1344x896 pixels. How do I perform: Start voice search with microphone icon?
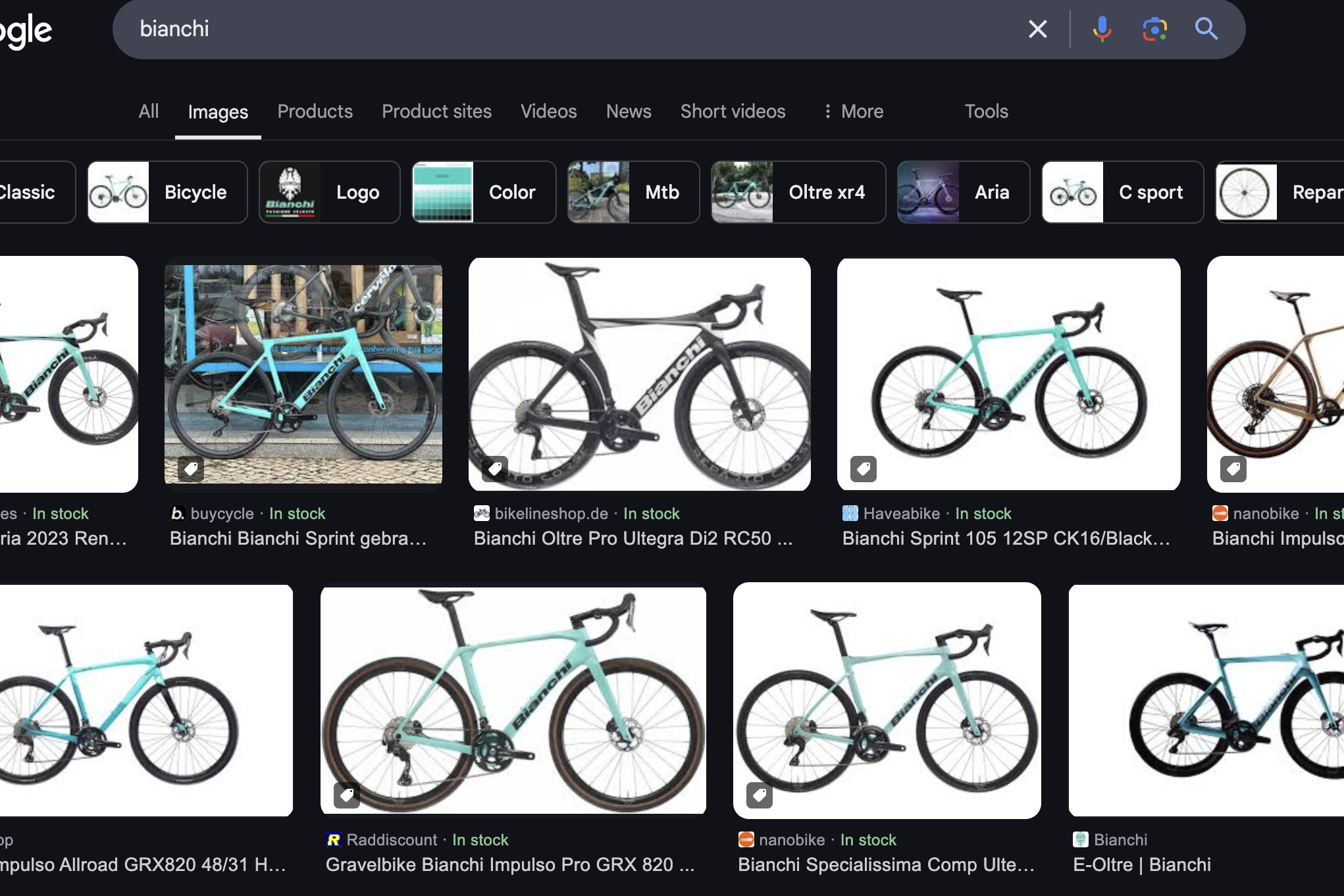click(x=1102, y=29)
